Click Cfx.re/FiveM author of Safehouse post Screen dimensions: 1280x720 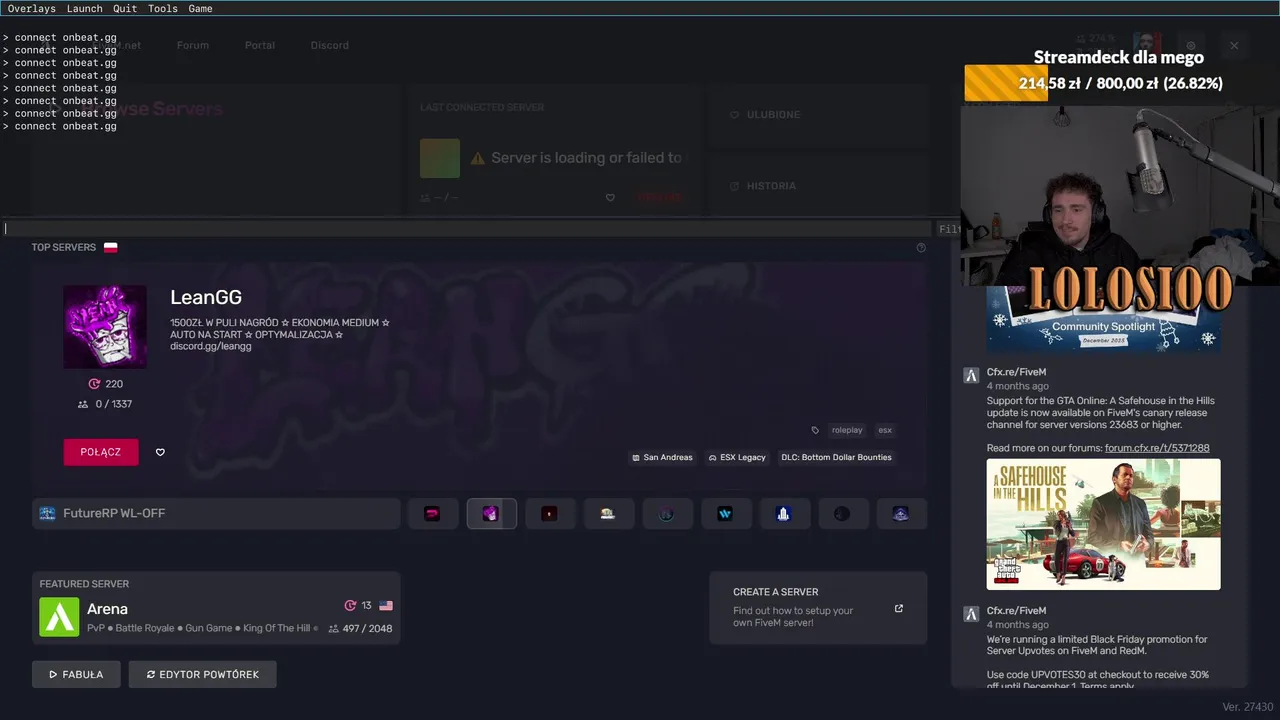[x=1016, y=372]
